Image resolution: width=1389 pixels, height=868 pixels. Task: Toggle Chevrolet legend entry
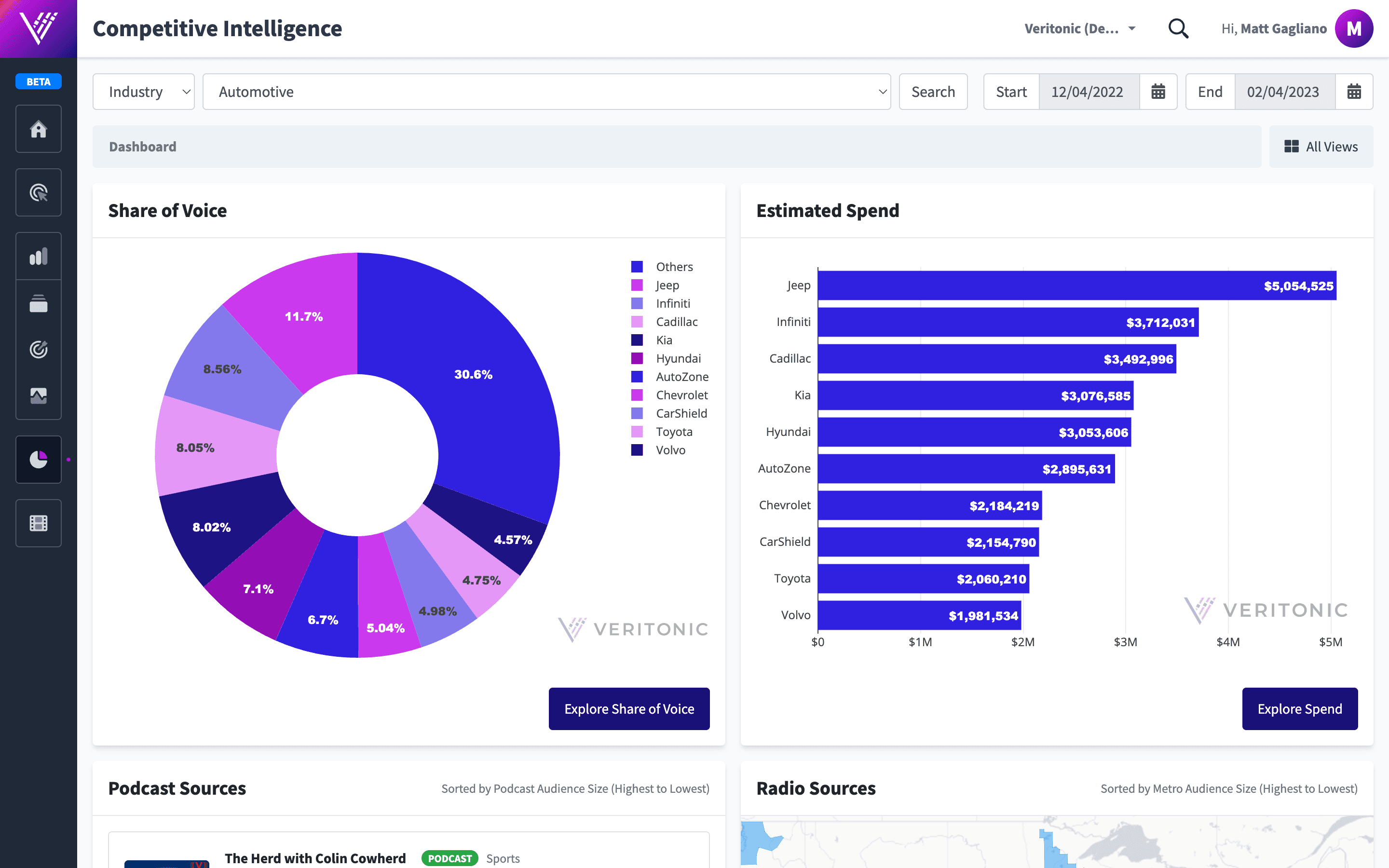coord(670,395)
